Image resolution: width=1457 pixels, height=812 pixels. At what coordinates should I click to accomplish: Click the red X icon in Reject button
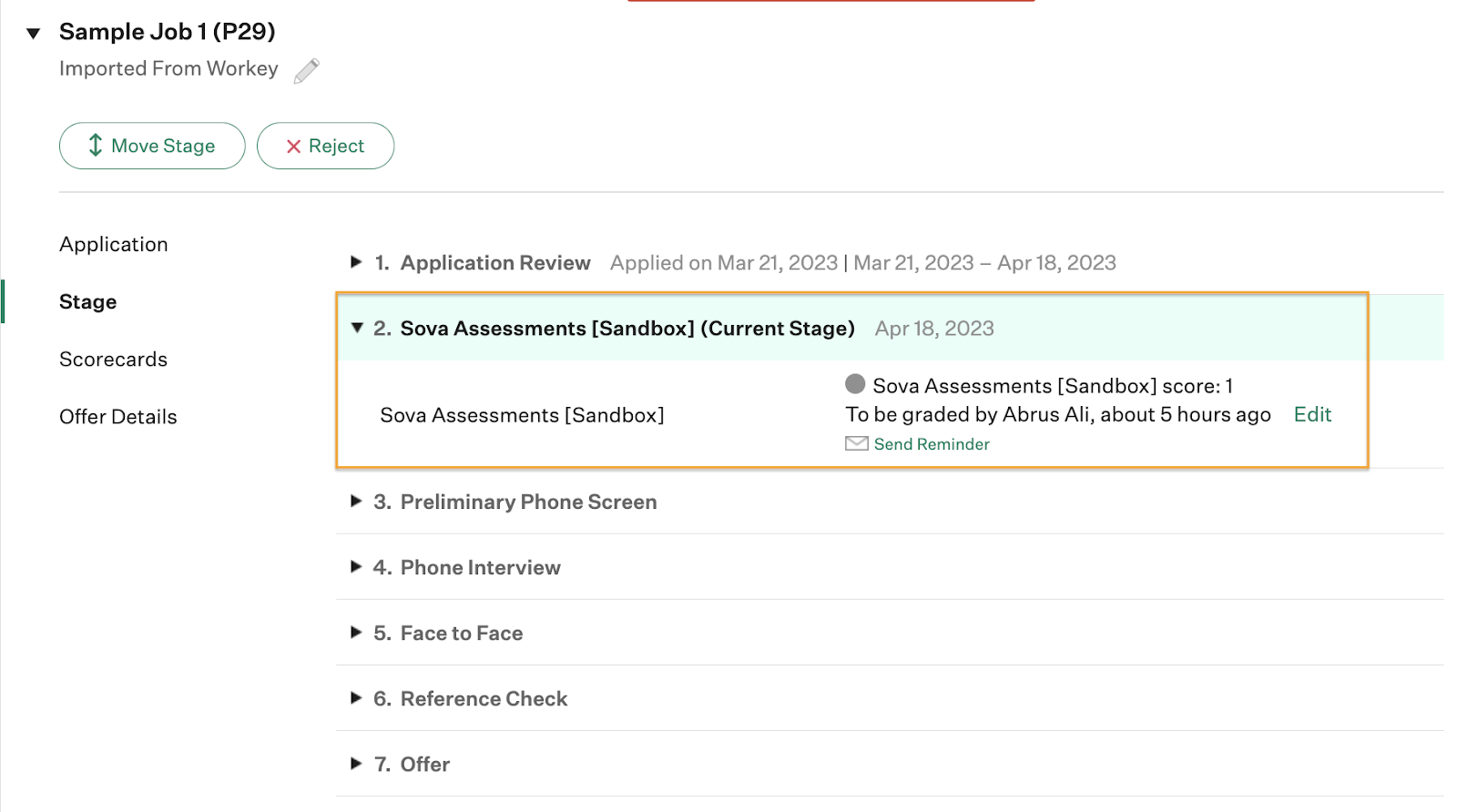(x=293, y=147)
